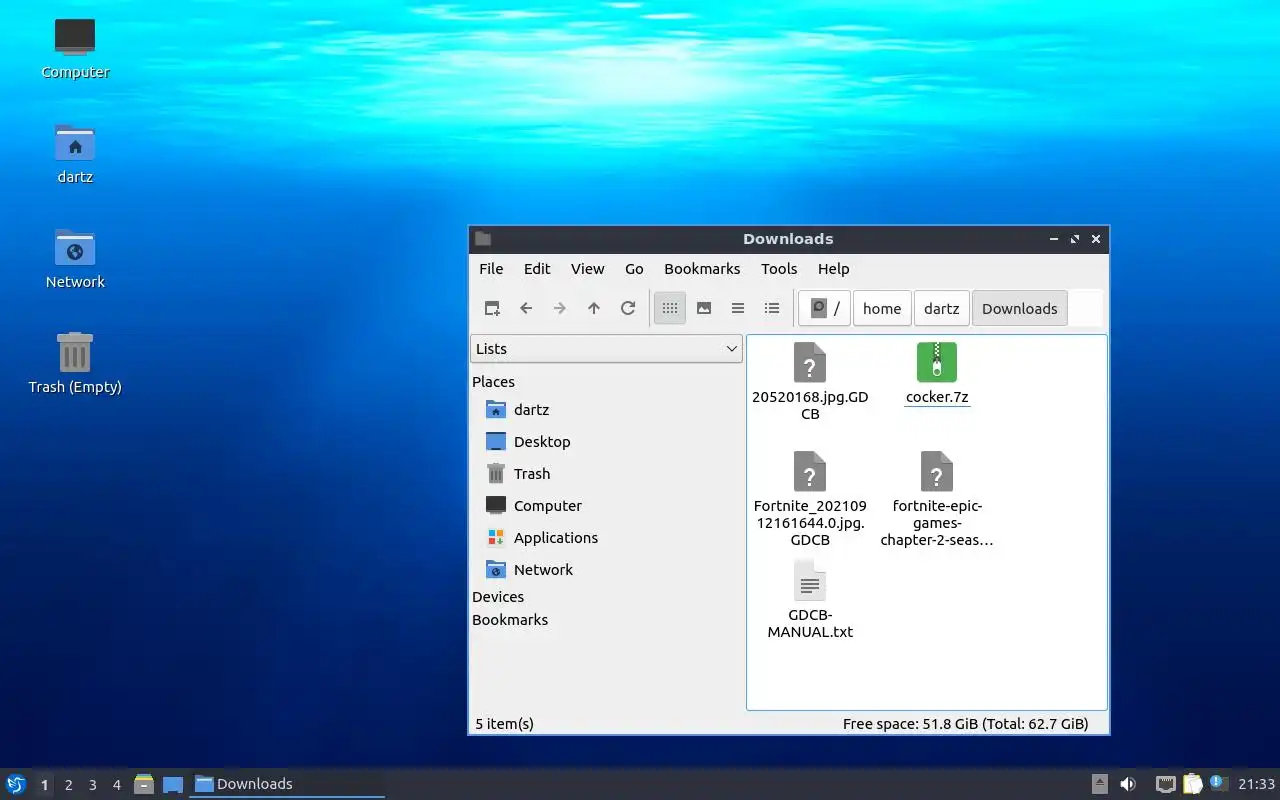Viewport: 1280px width, 800px height.
Task: Select fortnite-epic-games-chapter-2 file icon
Action: pos(937,471)
